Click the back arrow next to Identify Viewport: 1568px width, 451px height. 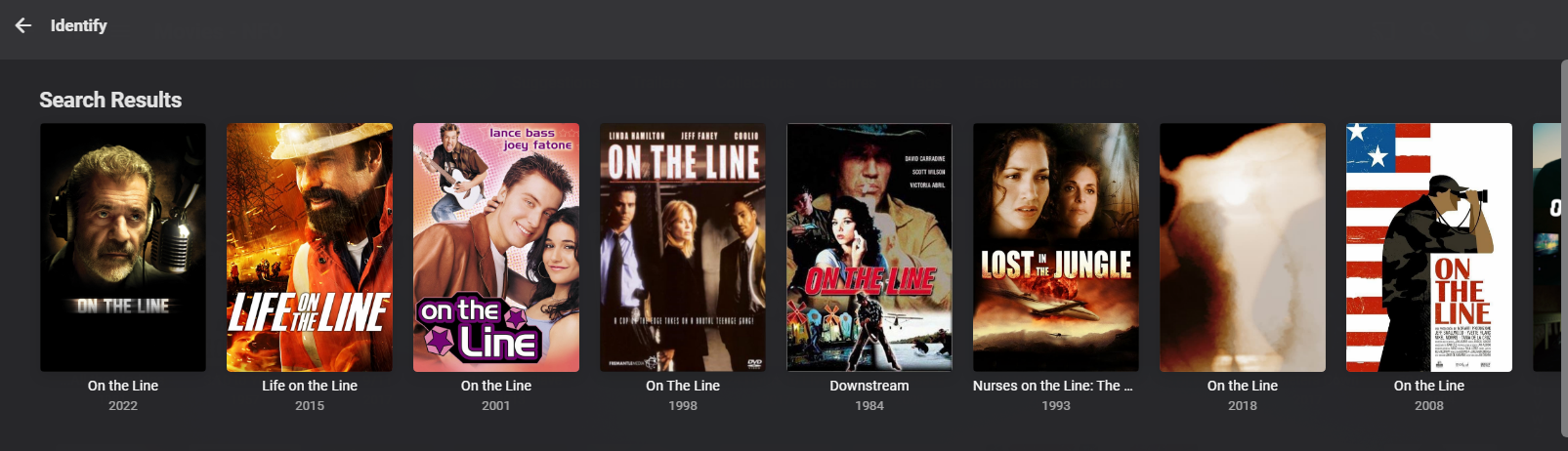[23, 25]
